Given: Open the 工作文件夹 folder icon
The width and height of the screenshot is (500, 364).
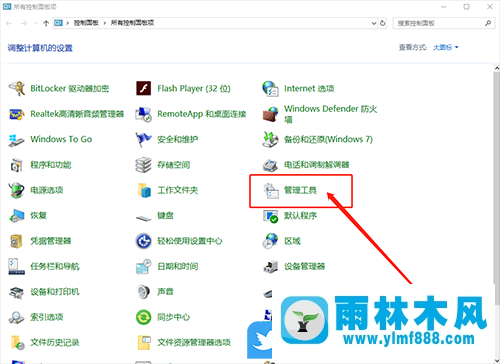Looking at the screenshot, I should pyautogui.click(x=144, y=190).
